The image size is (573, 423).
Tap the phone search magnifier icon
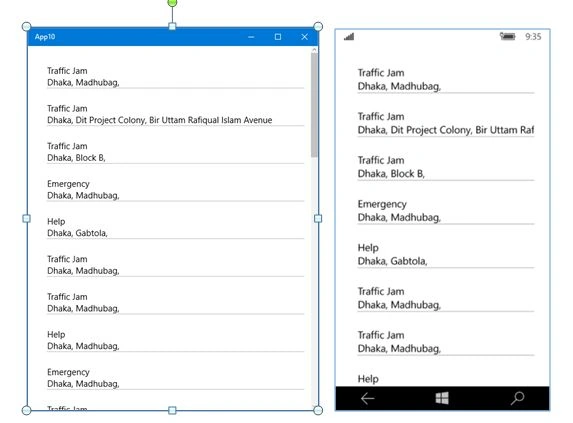click(x=517, y=398)
